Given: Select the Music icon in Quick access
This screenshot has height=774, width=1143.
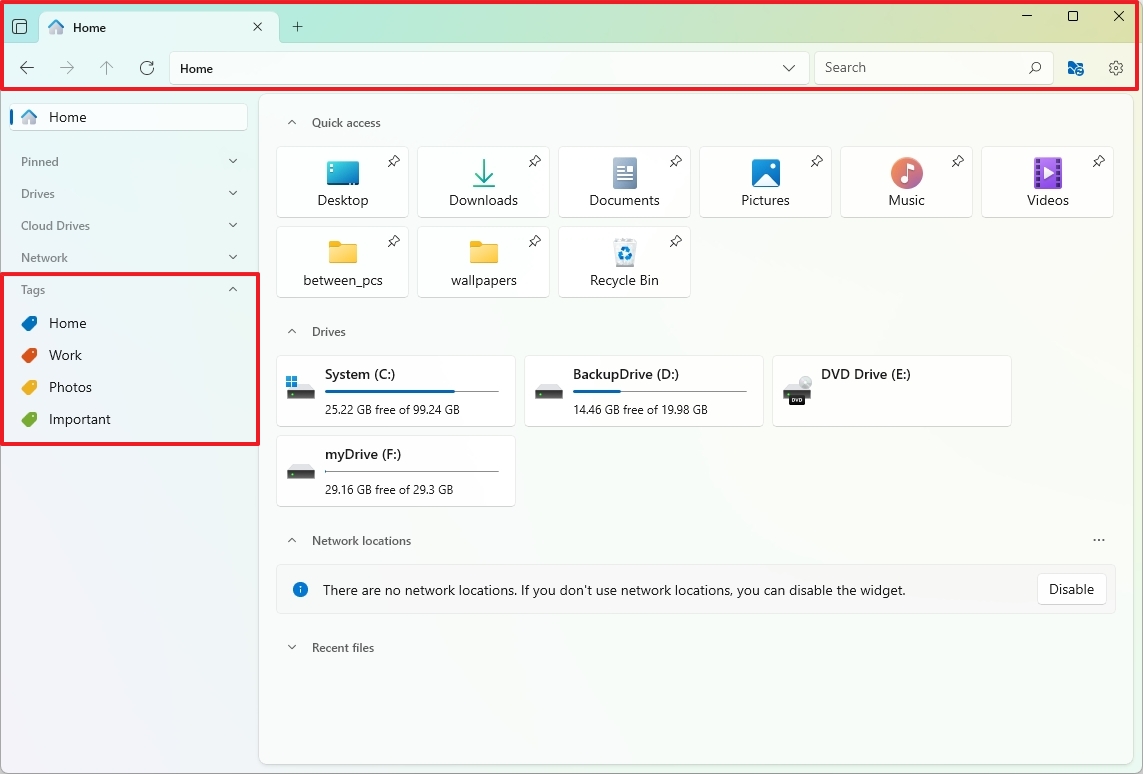Looking at the screenshot, I should click(x=906, y=182).
